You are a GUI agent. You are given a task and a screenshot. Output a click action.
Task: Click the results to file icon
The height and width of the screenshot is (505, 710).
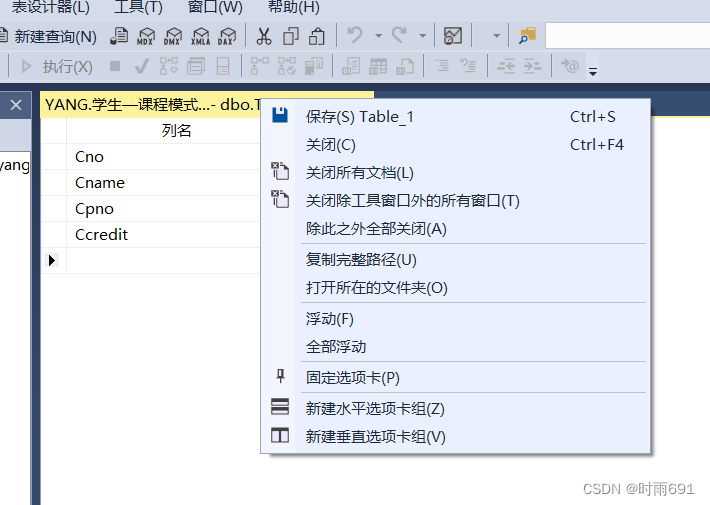pyautogui.click(x=405, y=67)
